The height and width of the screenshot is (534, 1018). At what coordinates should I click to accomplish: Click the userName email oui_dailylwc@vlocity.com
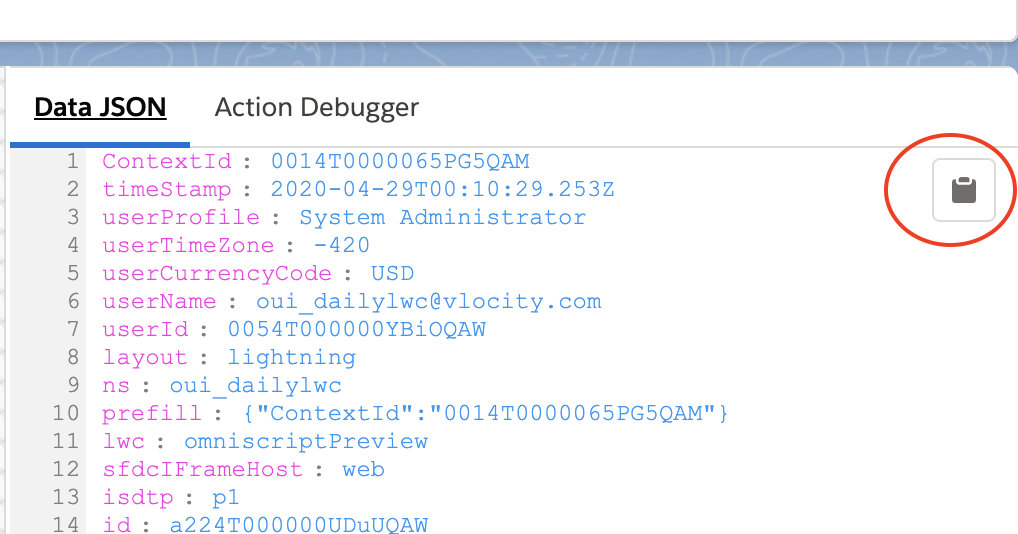click(428, 301)
